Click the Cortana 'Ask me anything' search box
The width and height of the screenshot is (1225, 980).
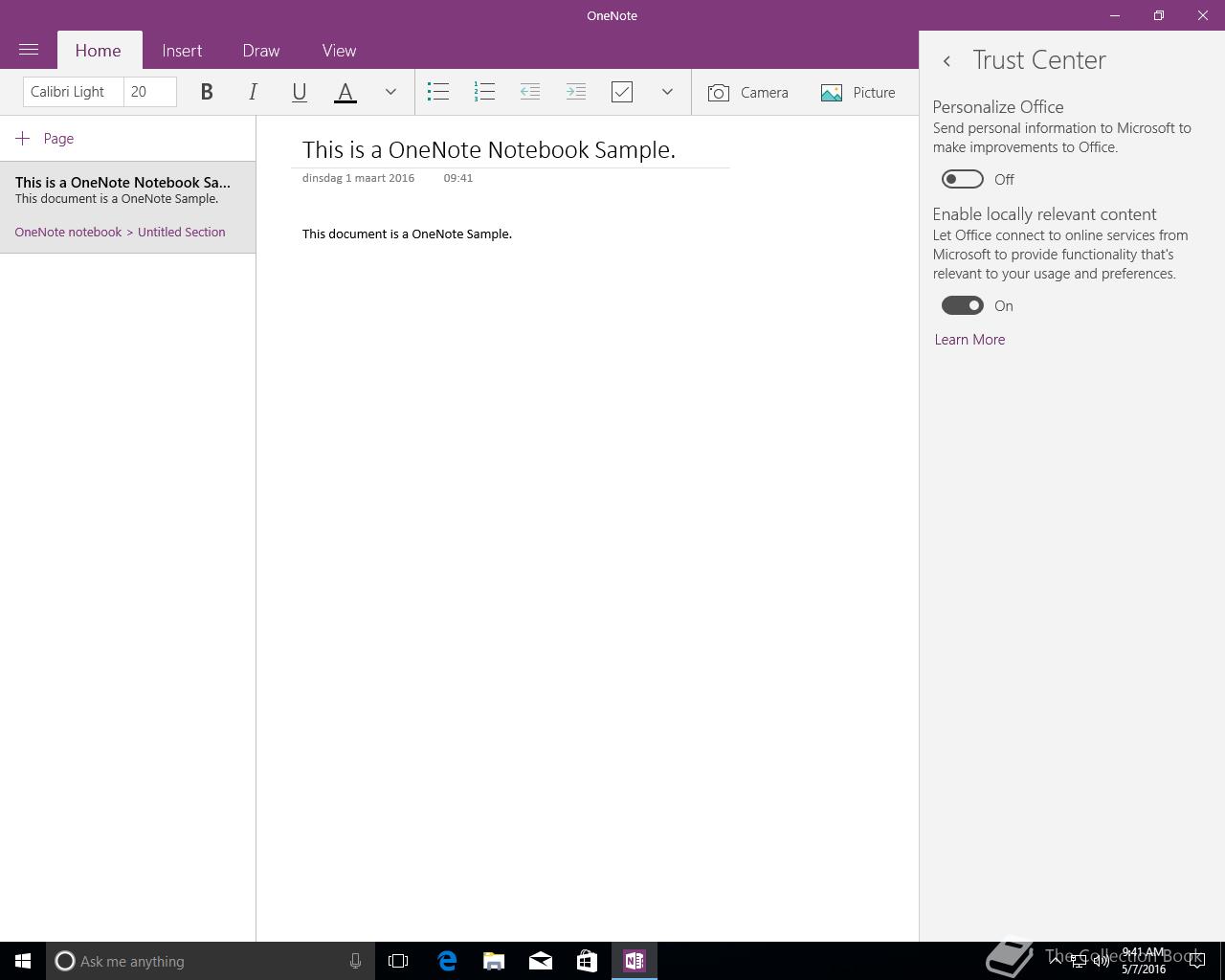click(x=211, y=961)
